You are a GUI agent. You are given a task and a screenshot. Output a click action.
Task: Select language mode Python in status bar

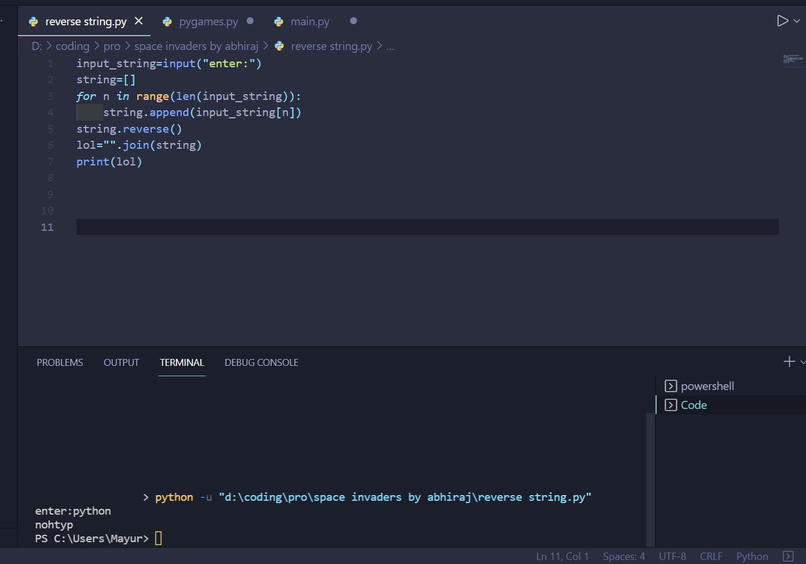[752, 556]
